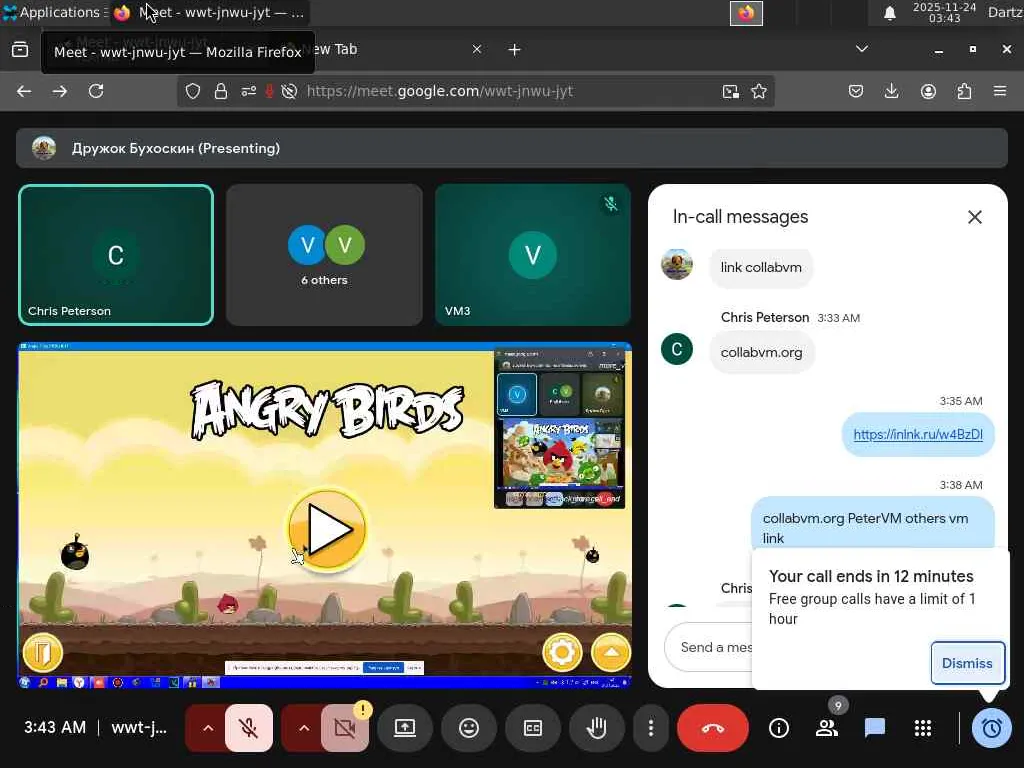Raise hand in the meeting
This screenshot has height=768, width=1024.
pos(596,728)
